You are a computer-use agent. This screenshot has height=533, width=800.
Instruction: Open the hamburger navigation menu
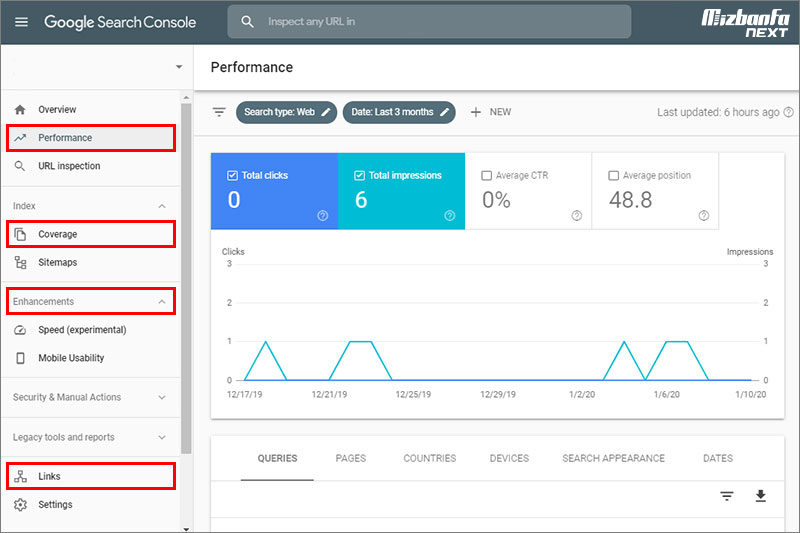(x=21, y=22)
